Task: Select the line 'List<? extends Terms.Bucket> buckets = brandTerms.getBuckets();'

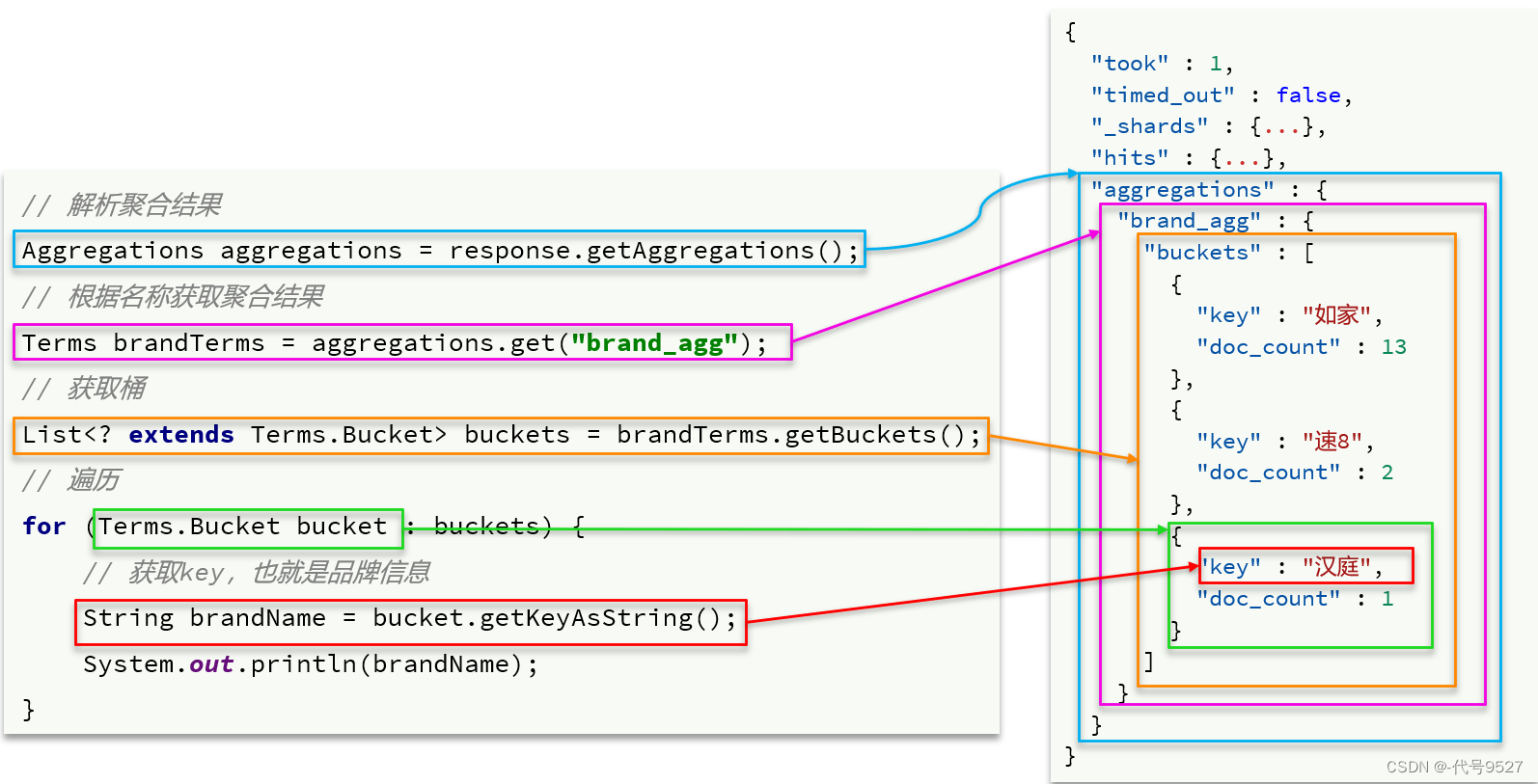Action: (x=501, y=435)
